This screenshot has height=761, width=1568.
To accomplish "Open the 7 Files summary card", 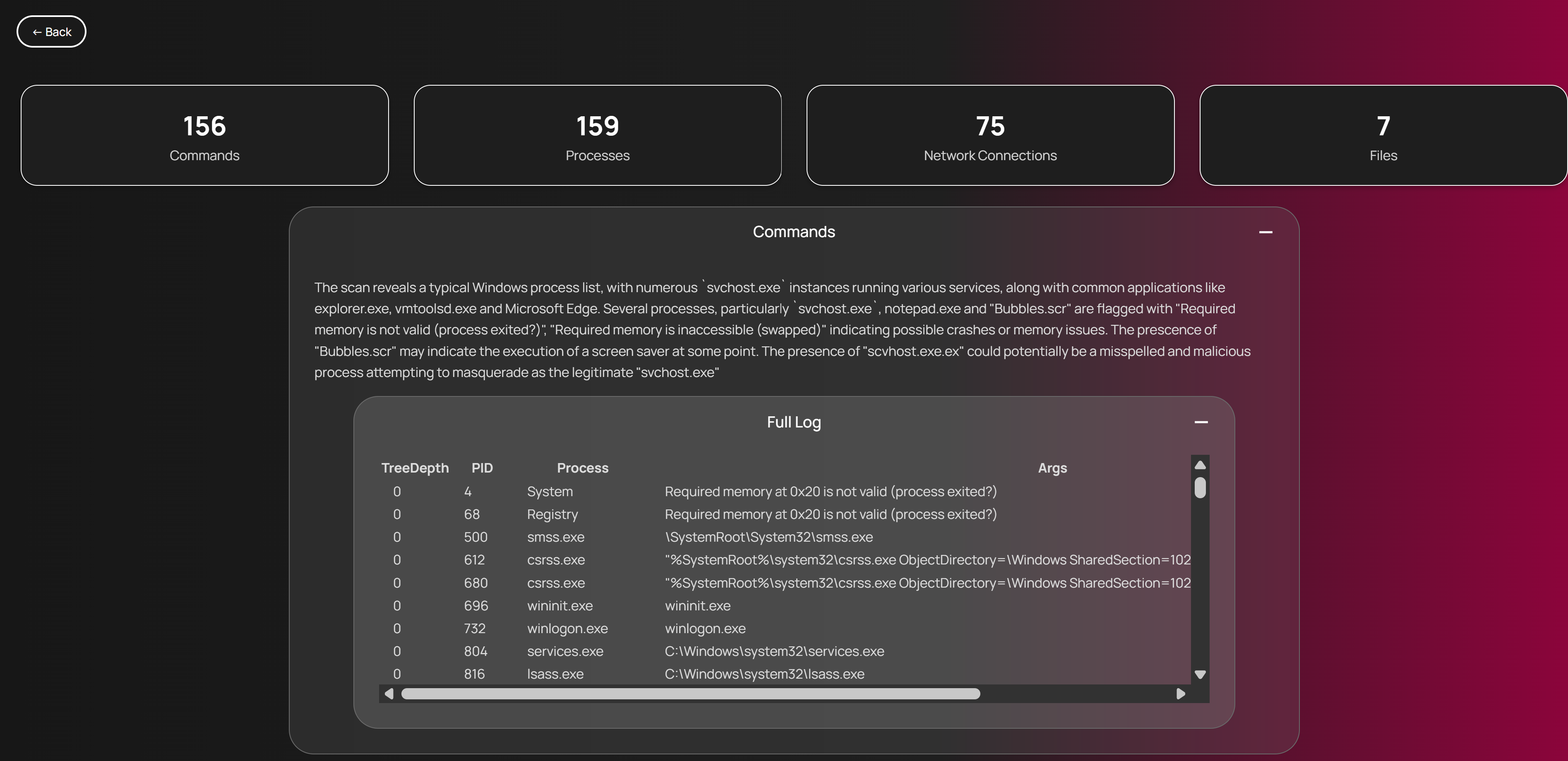I will point(1382,135).
